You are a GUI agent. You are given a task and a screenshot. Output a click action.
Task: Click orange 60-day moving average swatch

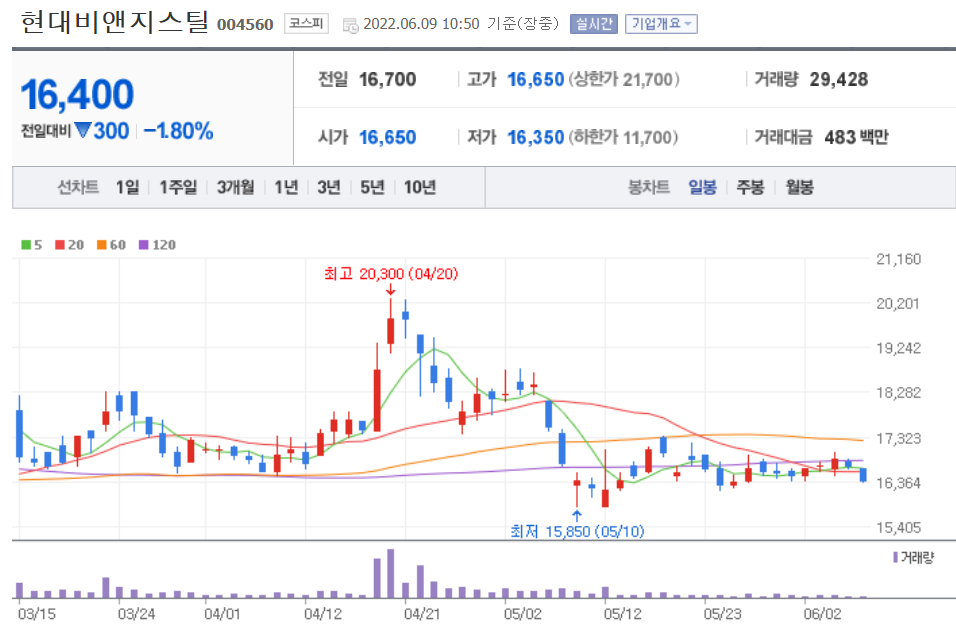(102, 245)
